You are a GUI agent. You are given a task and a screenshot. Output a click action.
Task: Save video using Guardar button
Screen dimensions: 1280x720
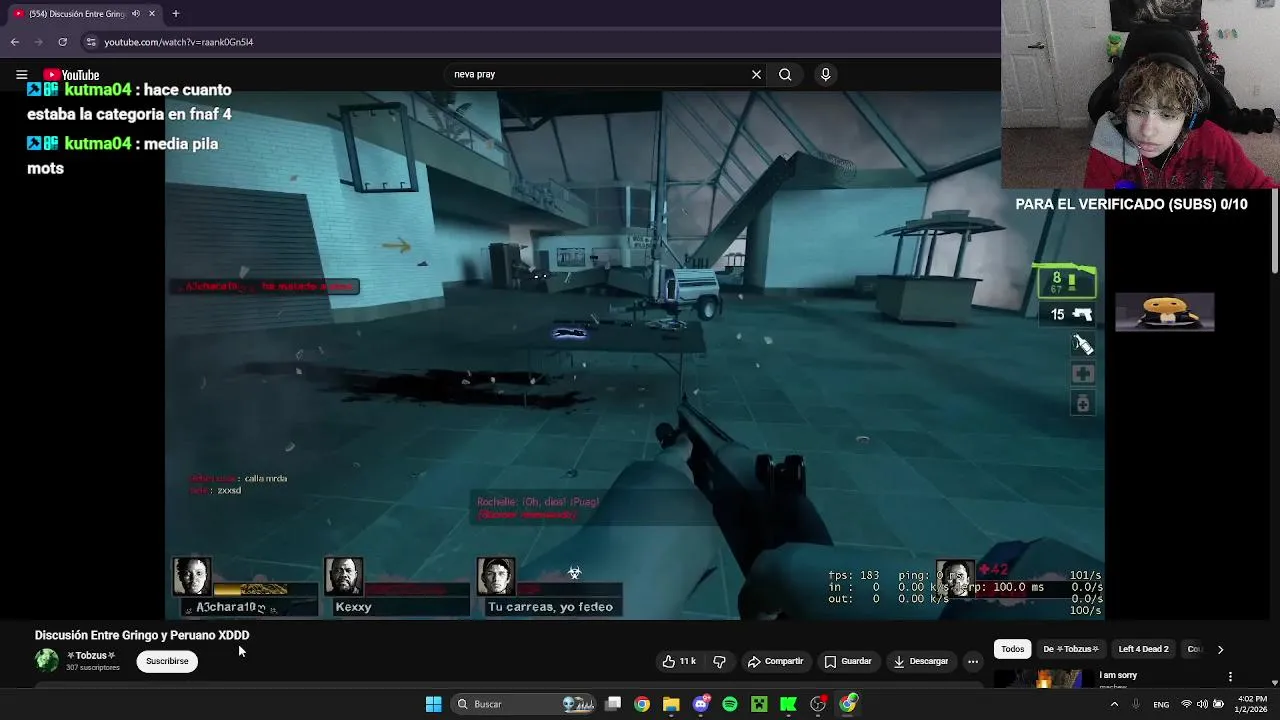click(x=848, y=661)
